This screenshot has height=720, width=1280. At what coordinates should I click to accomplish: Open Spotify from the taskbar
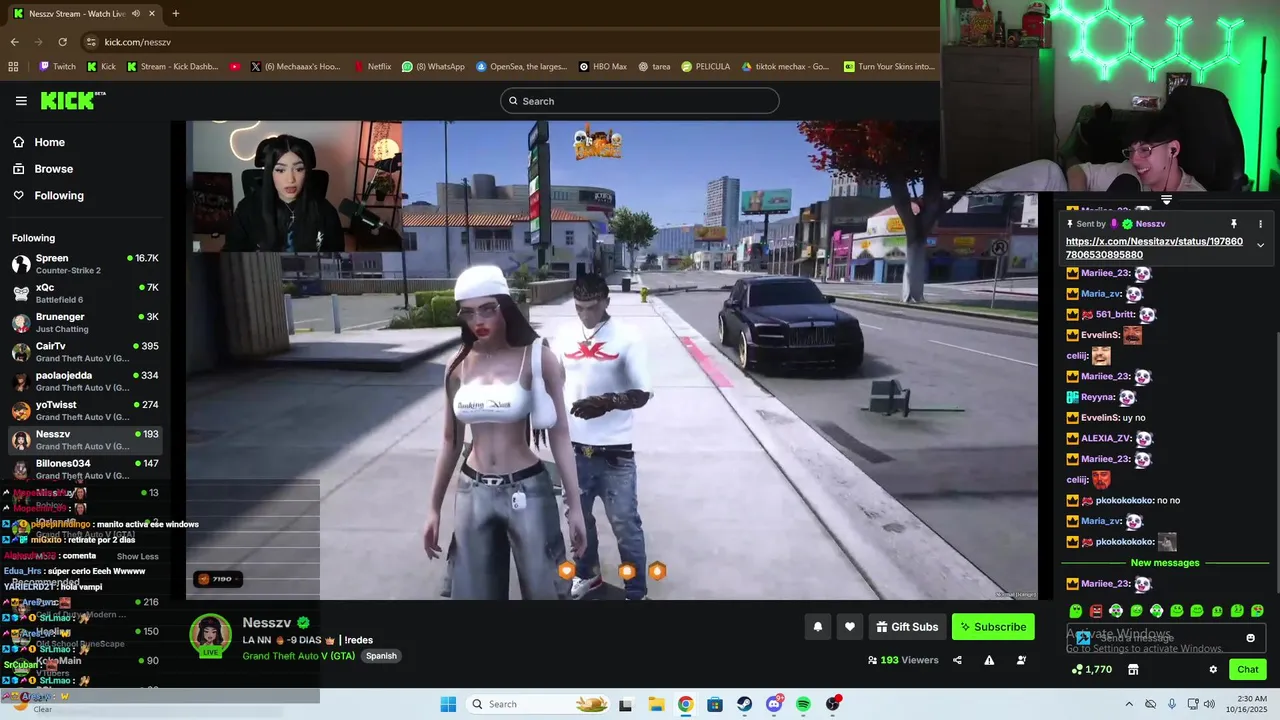803,704
